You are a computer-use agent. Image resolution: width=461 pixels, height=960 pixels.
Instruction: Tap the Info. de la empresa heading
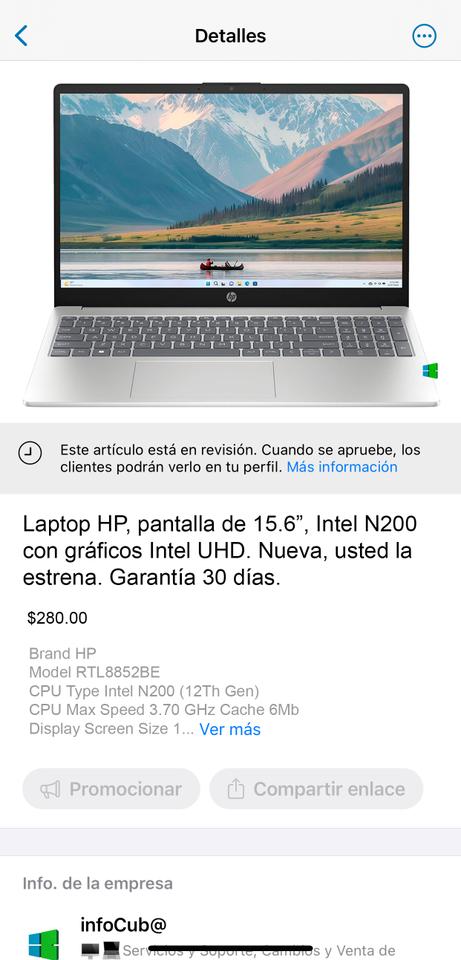pyautogui.click(x=98, y=883)
